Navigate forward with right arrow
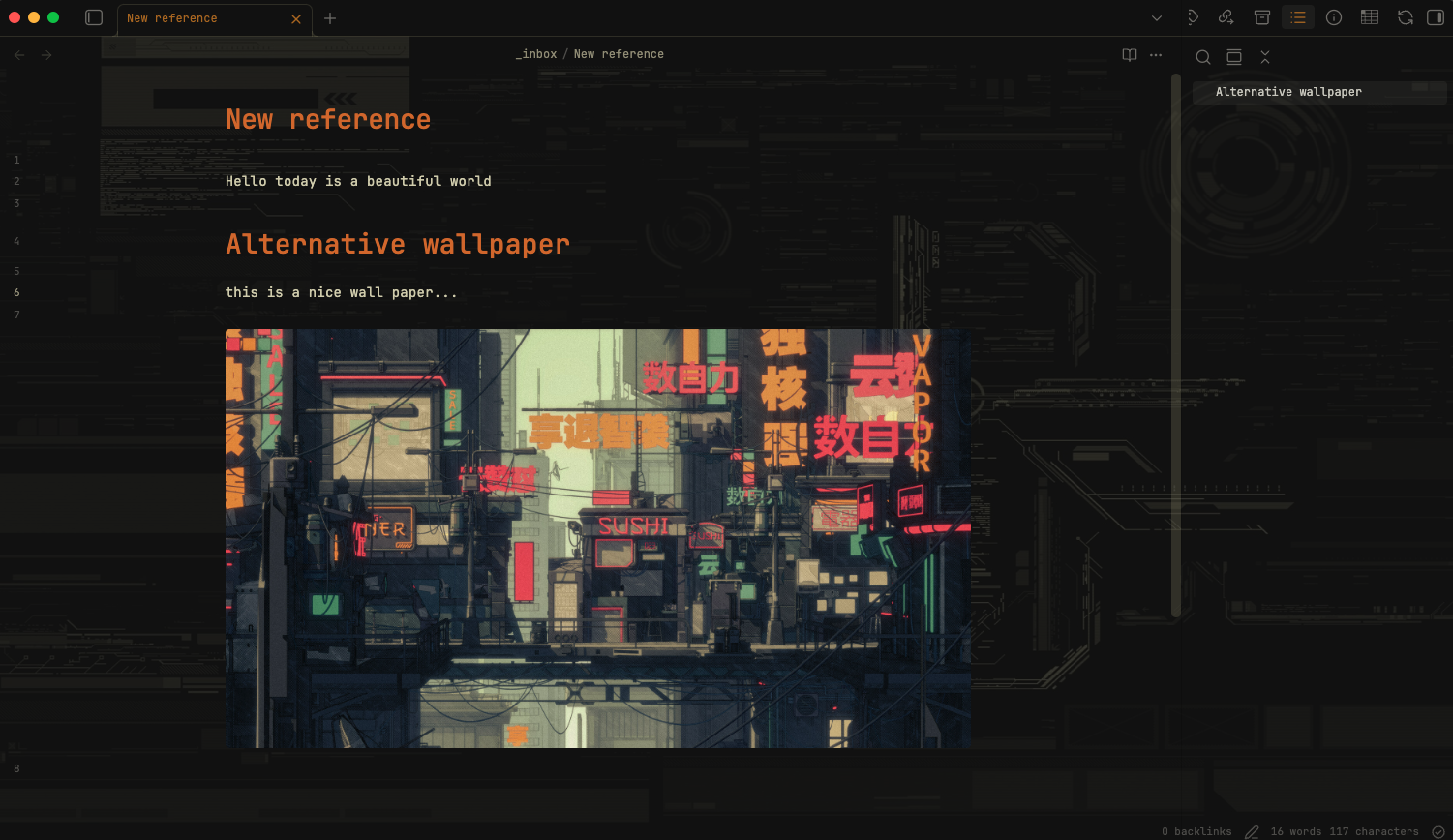 46,55
